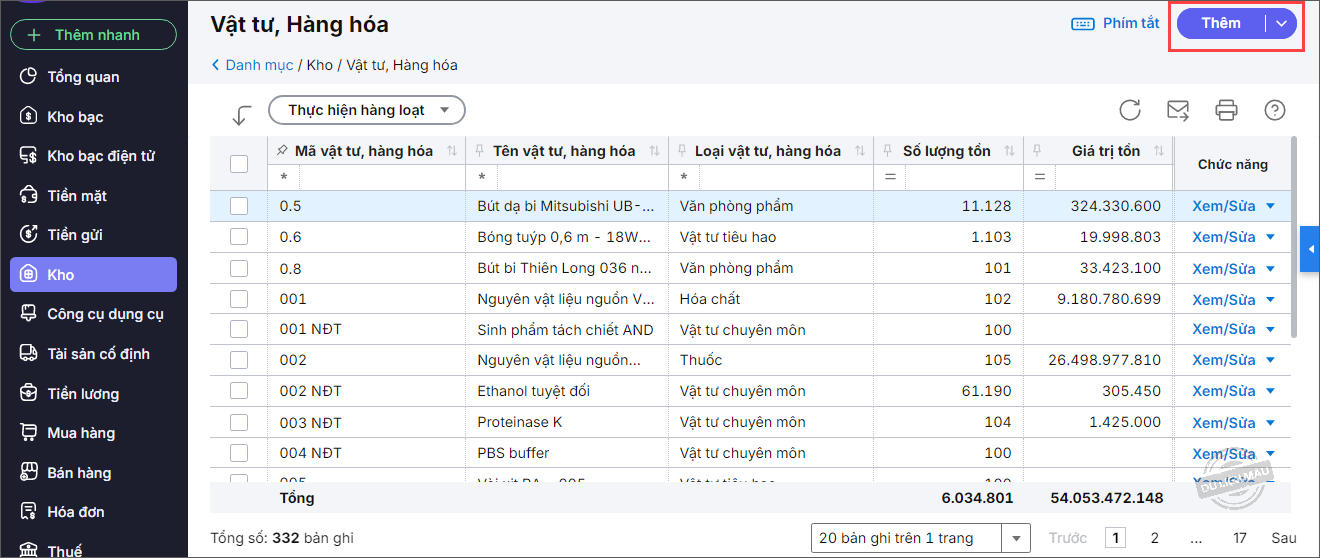This screenshot has width=1320, height=558.
Task: Open Tiền lương in the sidebar
Action: (x=83, y=394)
